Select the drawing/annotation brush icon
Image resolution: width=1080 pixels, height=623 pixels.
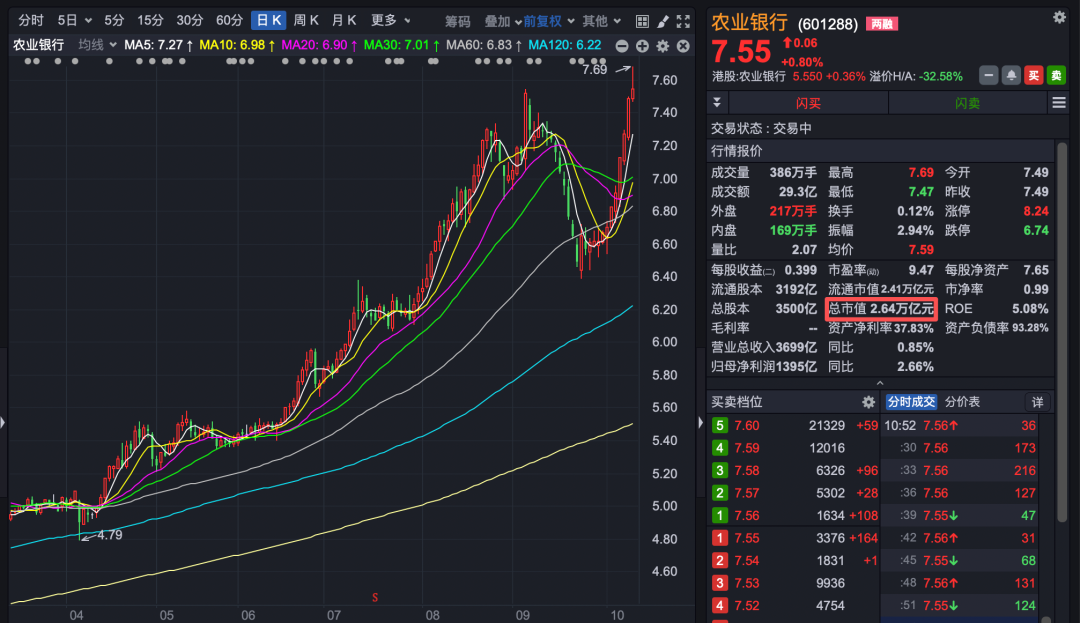click(662, 21)
